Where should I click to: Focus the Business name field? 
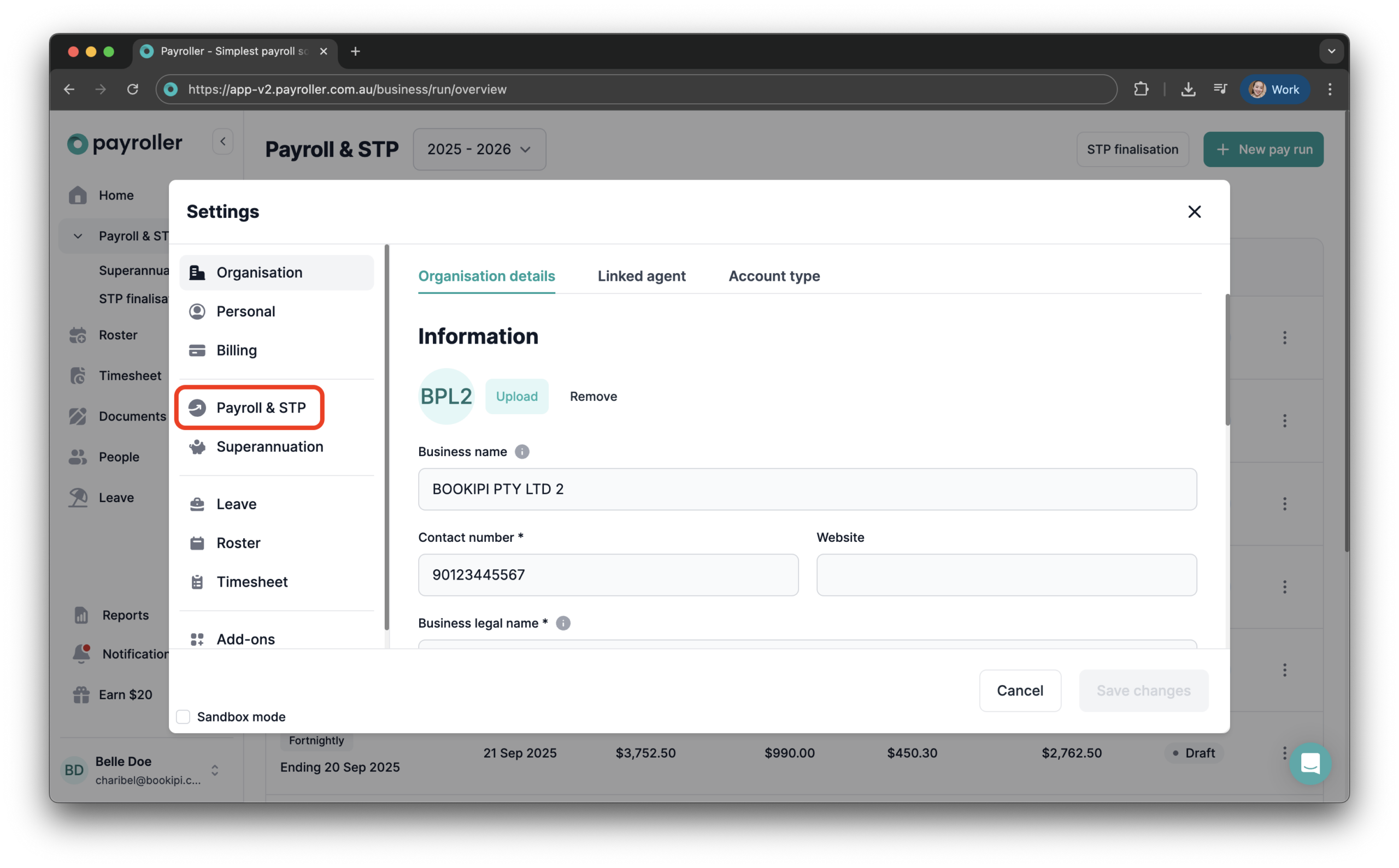click(808, 489)
